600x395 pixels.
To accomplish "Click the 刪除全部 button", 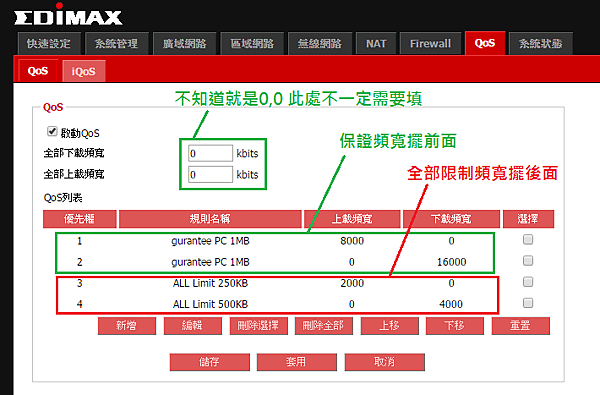I will point(324,326).
